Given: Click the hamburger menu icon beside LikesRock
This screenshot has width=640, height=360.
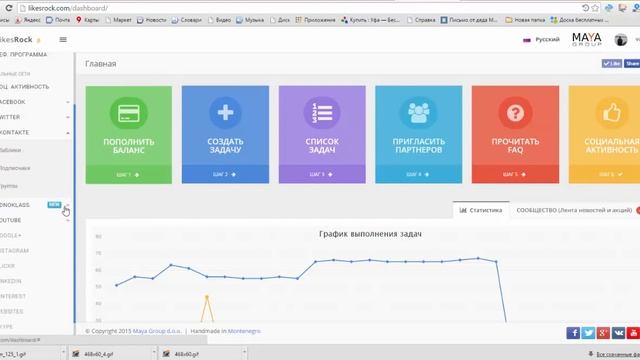Looking at the screenshot, I should (63, 40).
